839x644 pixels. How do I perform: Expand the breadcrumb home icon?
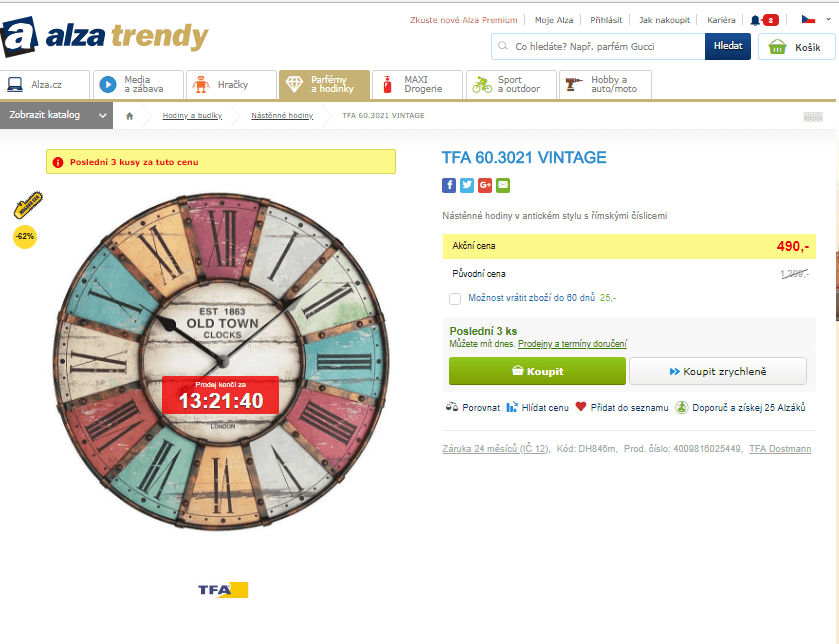129,115
